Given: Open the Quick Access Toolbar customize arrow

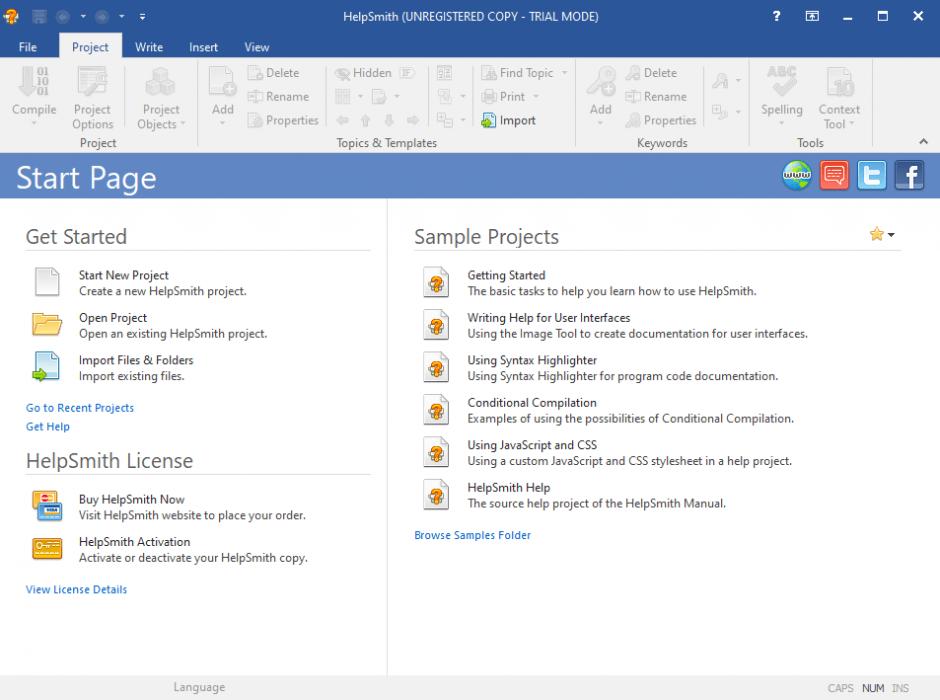Looking at the screenshot, I should (142, 16).
